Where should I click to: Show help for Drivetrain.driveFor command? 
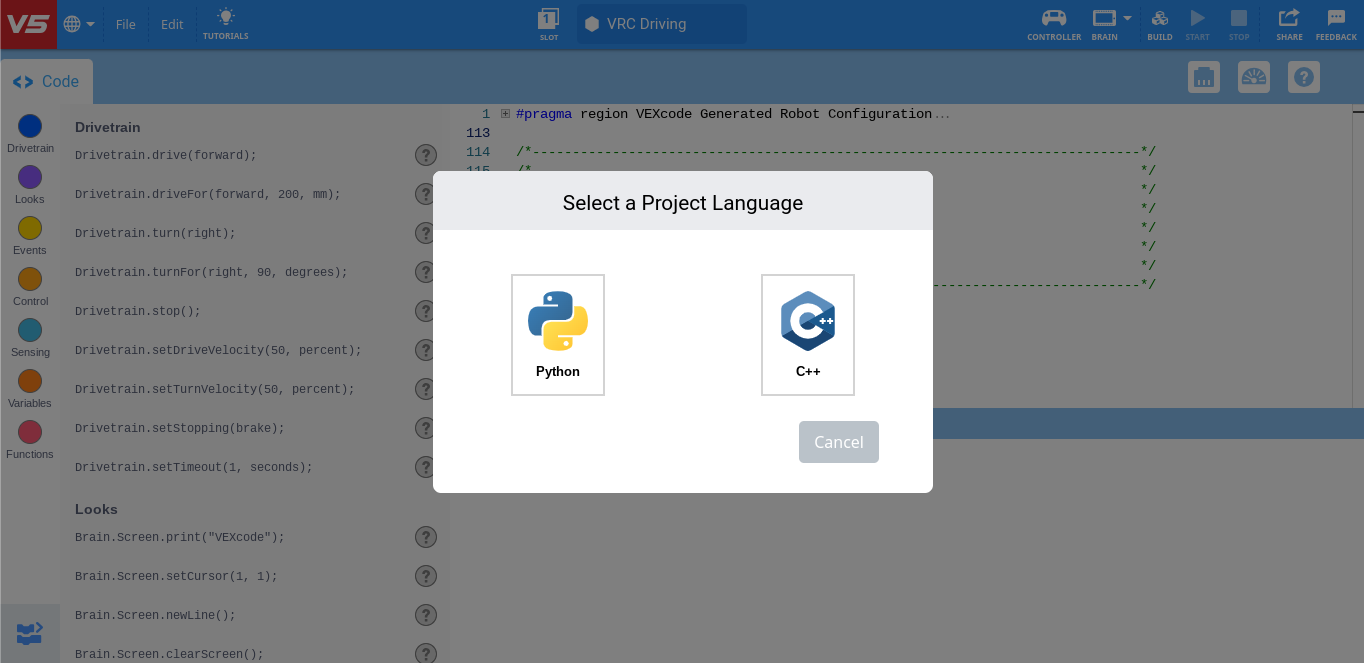pos(426,194)
